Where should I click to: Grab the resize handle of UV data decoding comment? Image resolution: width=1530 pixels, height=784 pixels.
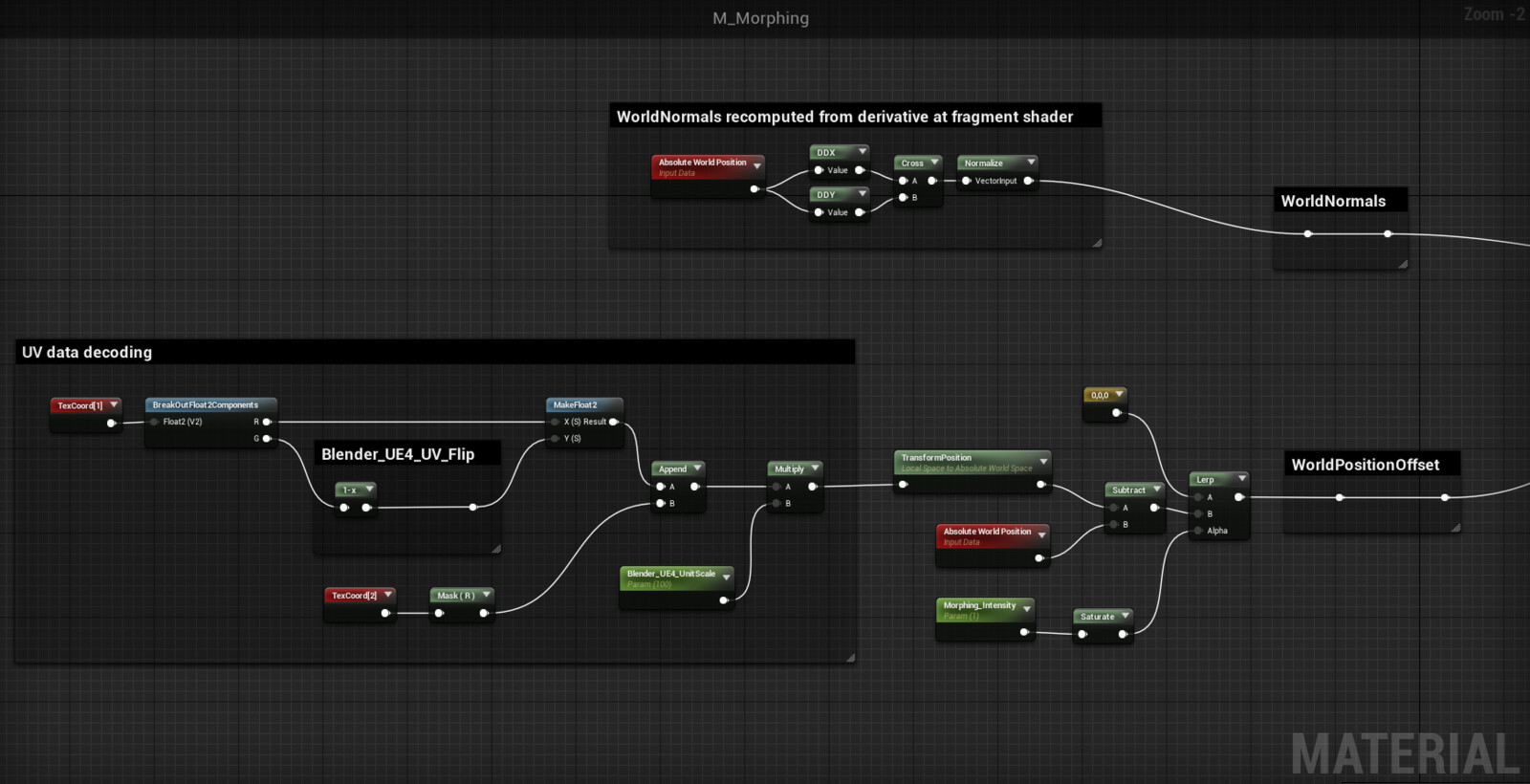pyautogui.click(x=850, y=657)
